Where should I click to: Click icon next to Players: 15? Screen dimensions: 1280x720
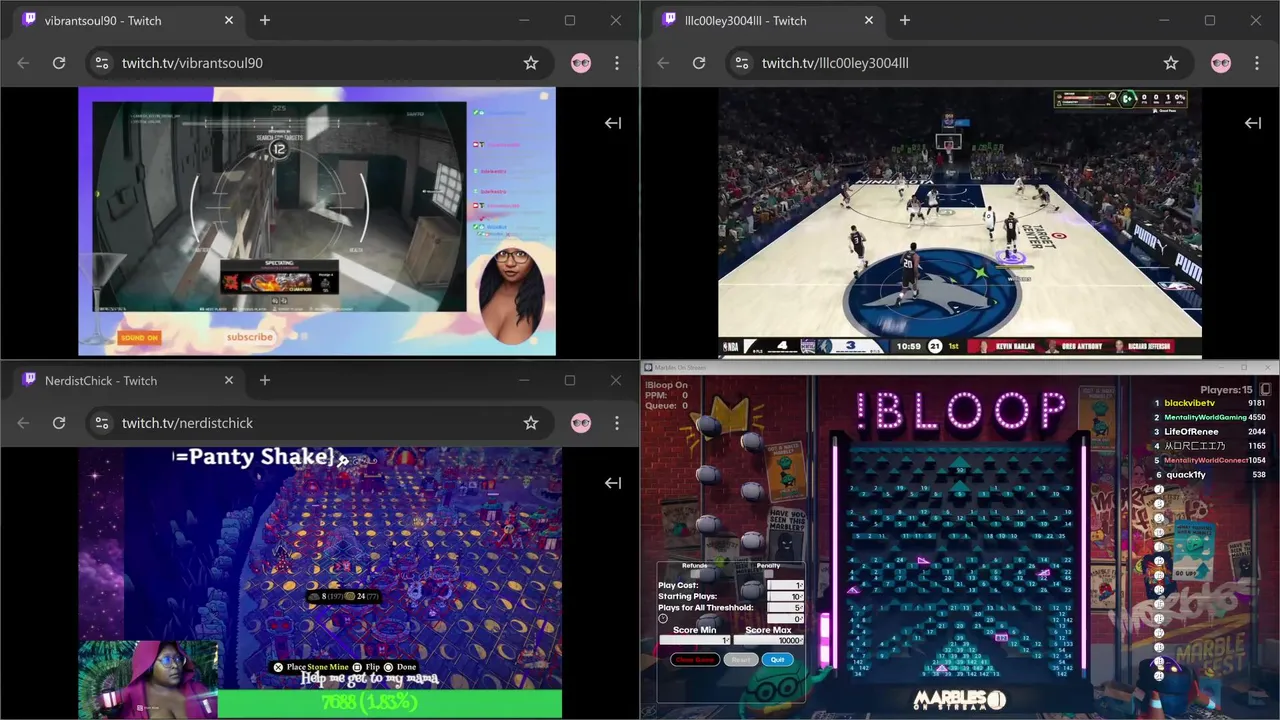(1265, 390)
